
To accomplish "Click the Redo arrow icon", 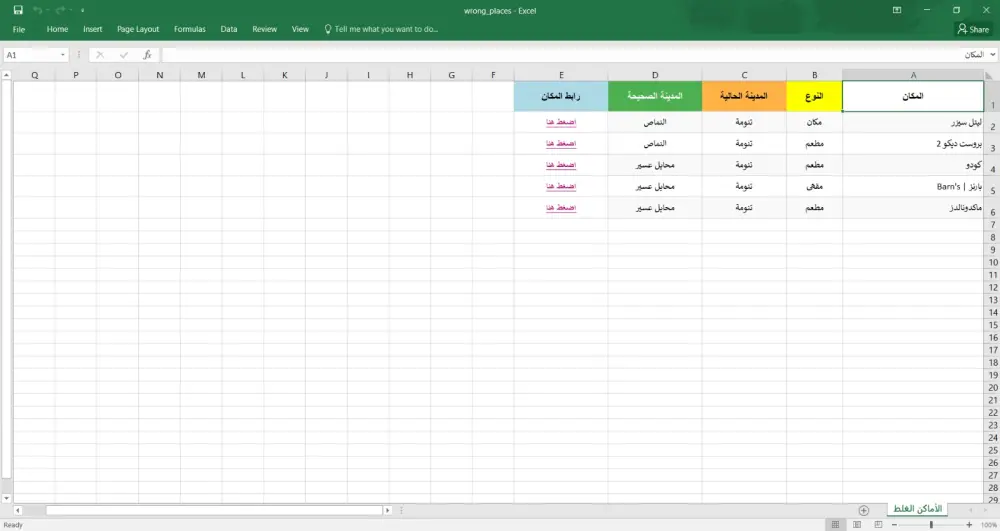I will 60,10.
